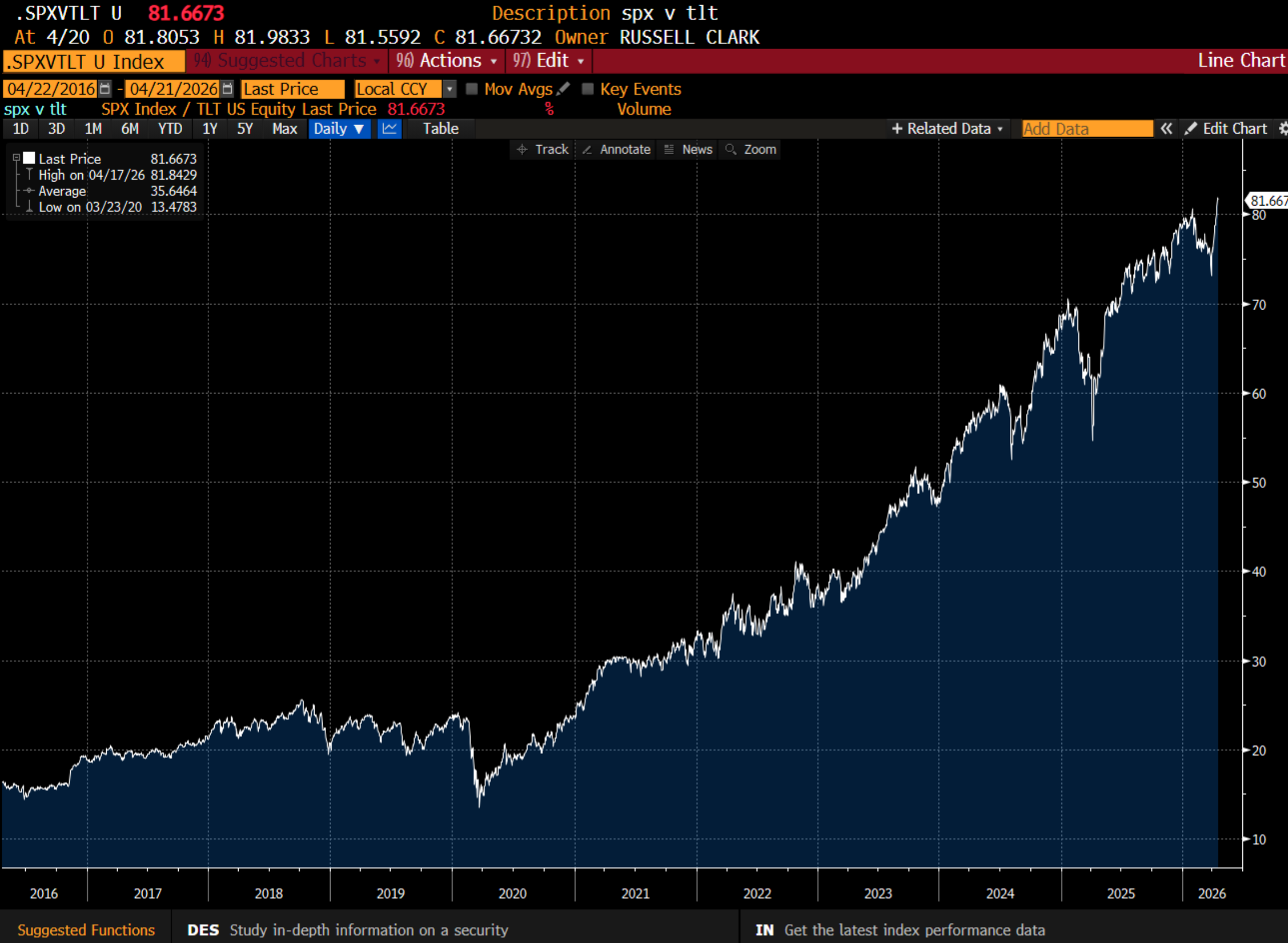Switch to the Table view
The image size is (1288, 943).
(x=440, y=129)
